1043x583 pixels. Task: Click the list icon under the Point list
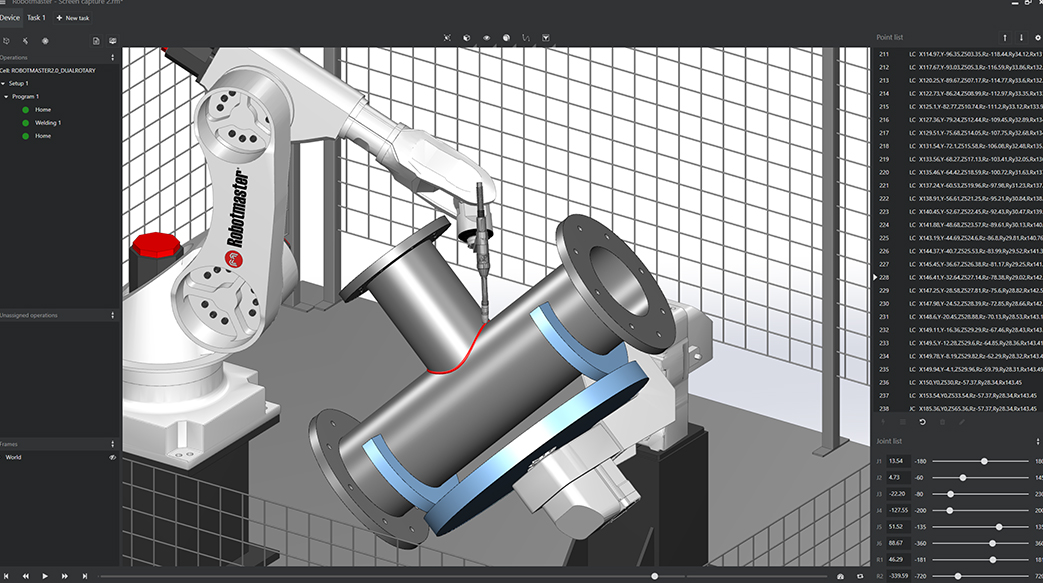903,422
